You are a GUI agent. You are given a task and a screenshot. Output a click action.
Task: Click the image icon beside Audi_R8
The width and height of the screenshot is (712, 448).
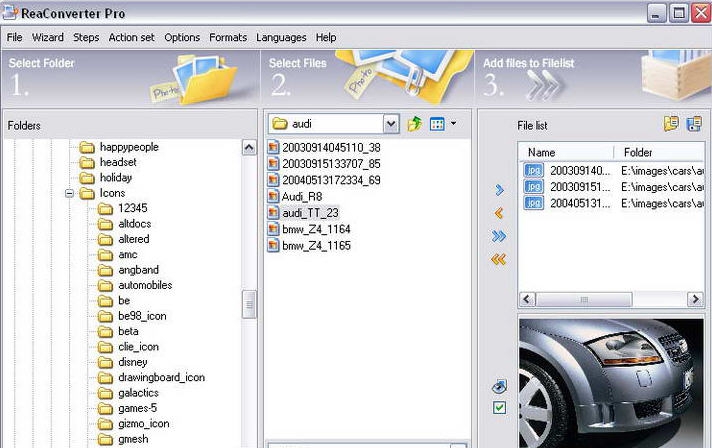click(x=273, y=197)
